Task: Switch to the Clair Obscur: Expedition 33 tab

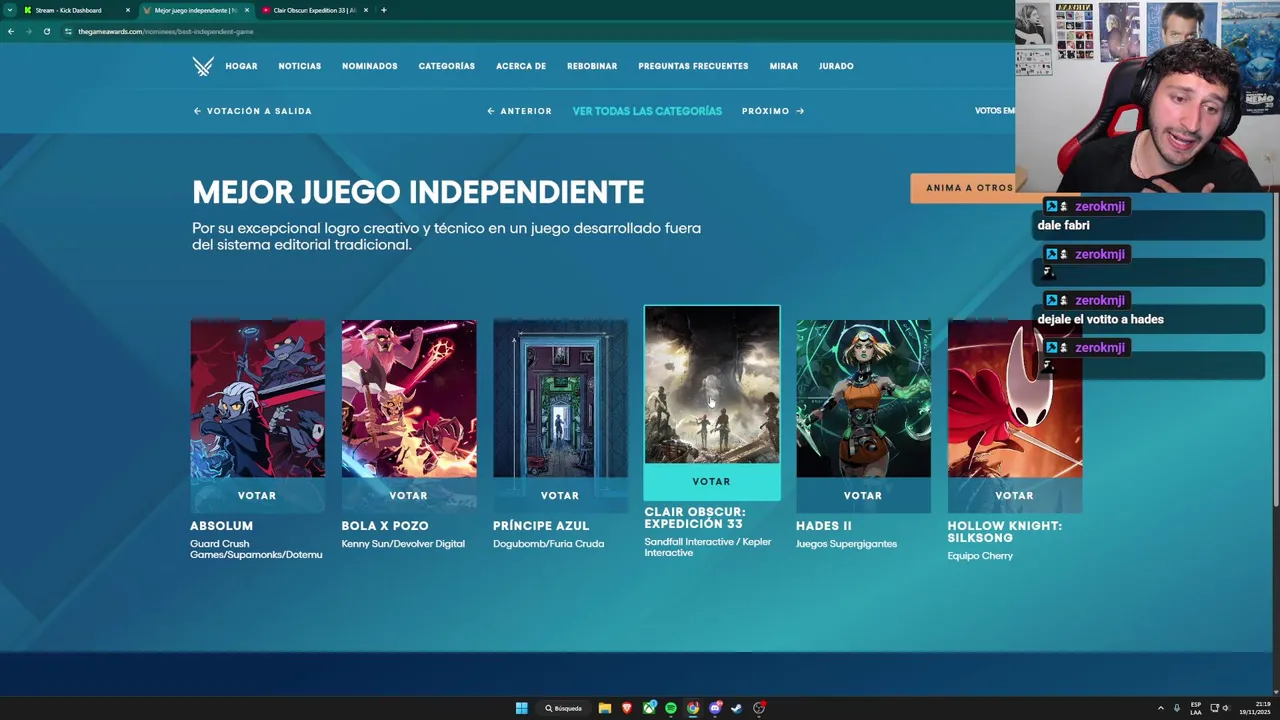Action: [x=315, y=10]
